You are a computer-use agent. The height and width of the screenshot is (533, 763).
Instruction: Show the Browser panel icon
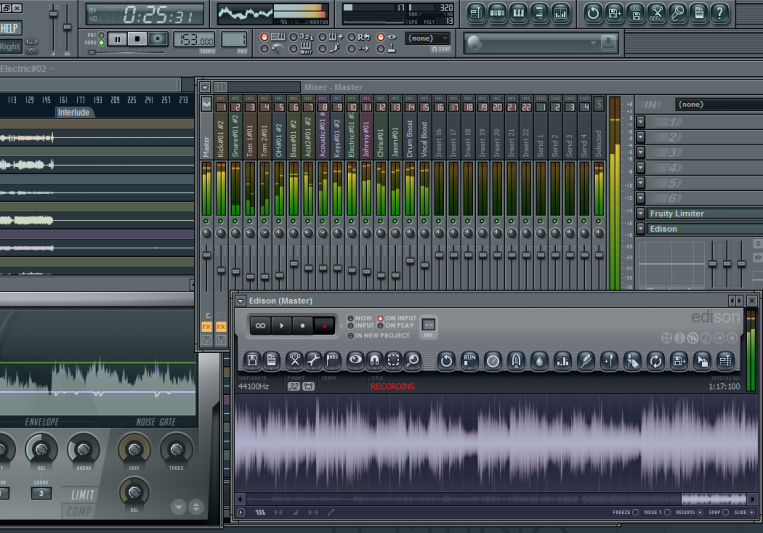coord(539,13)
